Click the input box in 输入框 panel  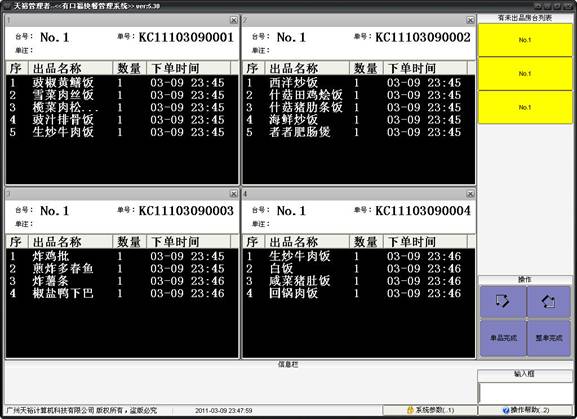tap(525, 393)
